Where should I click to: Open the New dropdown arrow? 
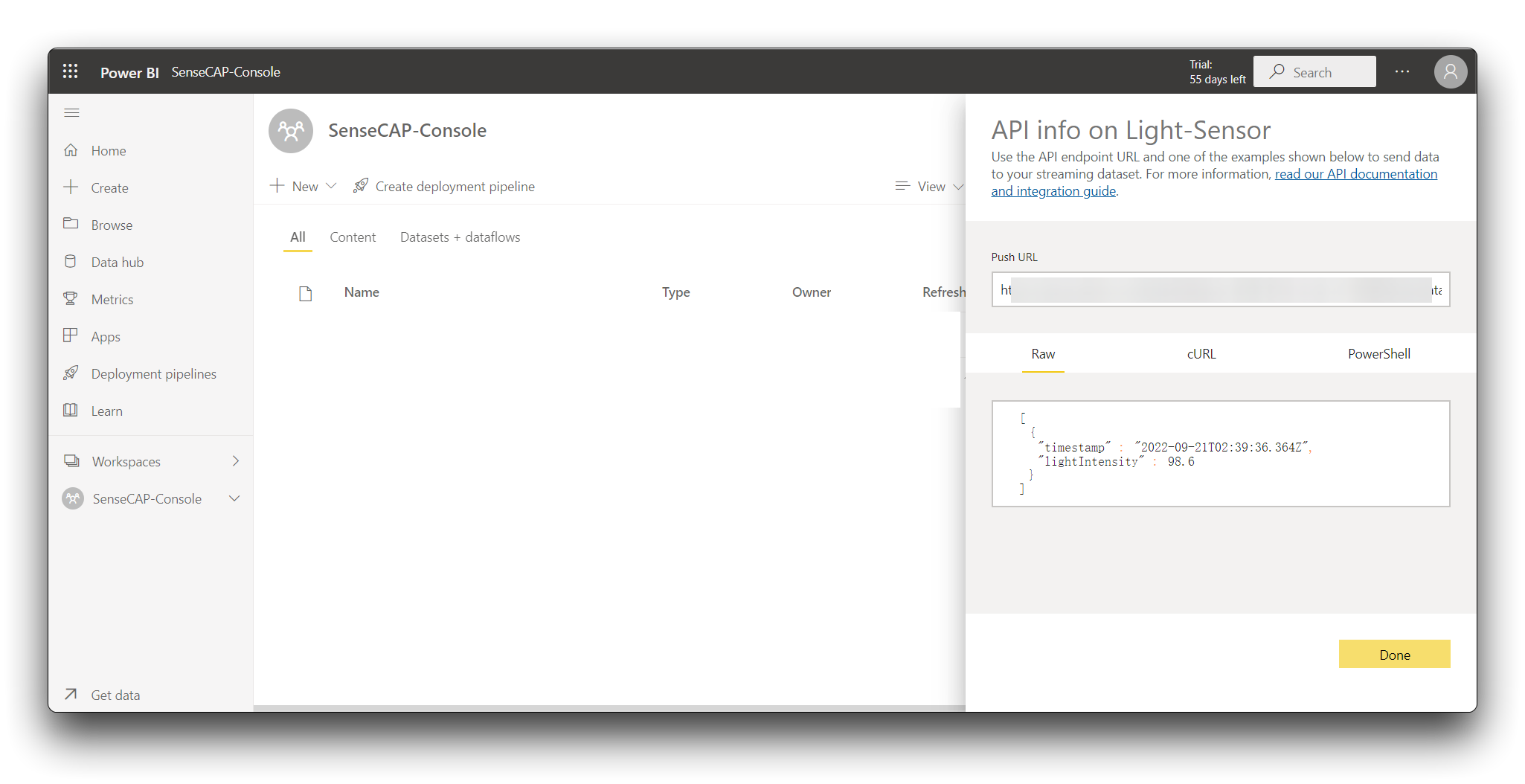331,186
